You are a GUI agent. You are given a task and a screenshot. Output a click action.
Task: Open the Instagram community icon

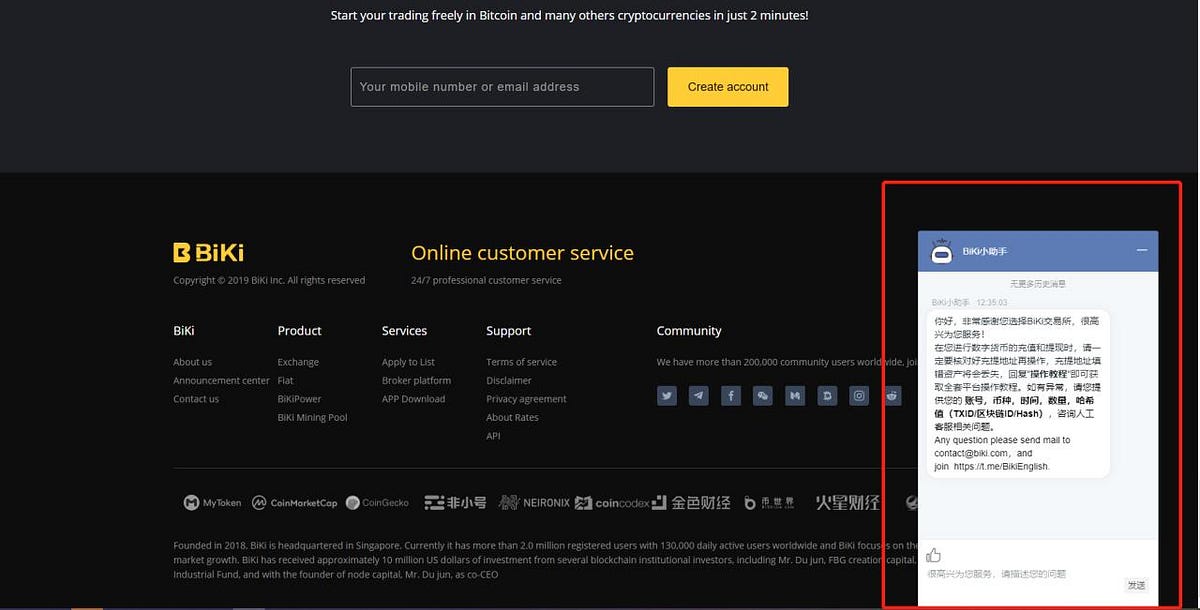click(x=859, y=396)
